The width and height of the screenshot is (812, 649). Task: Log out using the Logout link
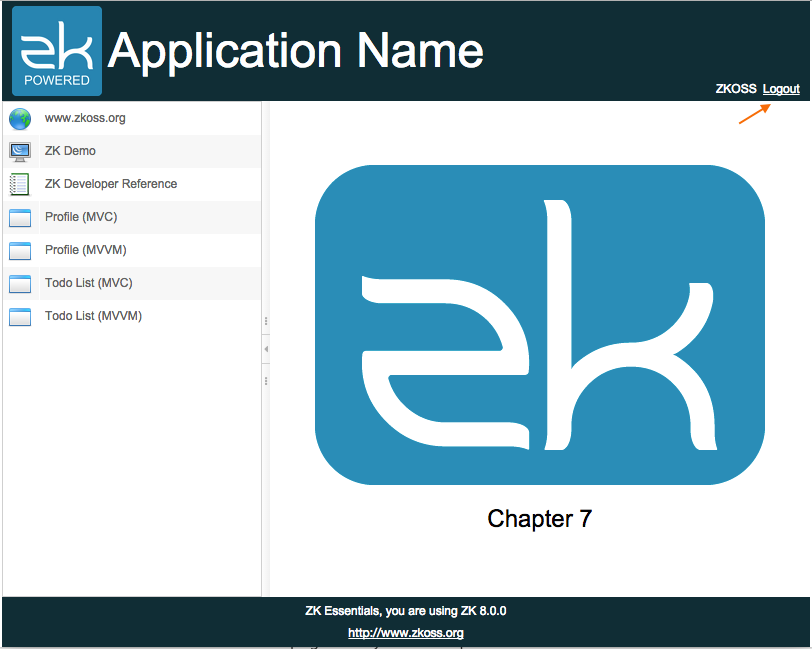point(781,89)
